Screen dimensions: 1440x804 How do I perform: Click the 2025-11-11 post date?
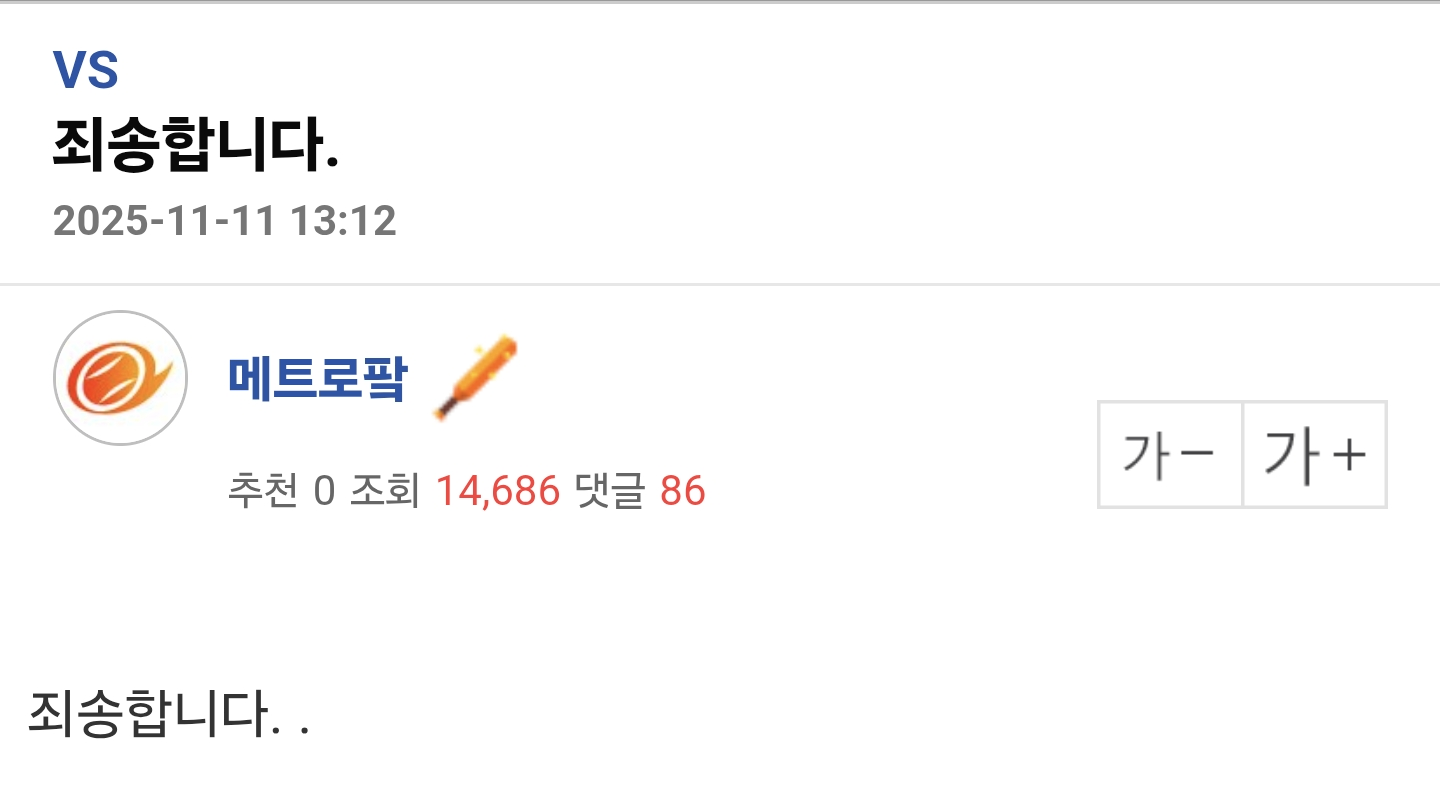tap(164, 221)
